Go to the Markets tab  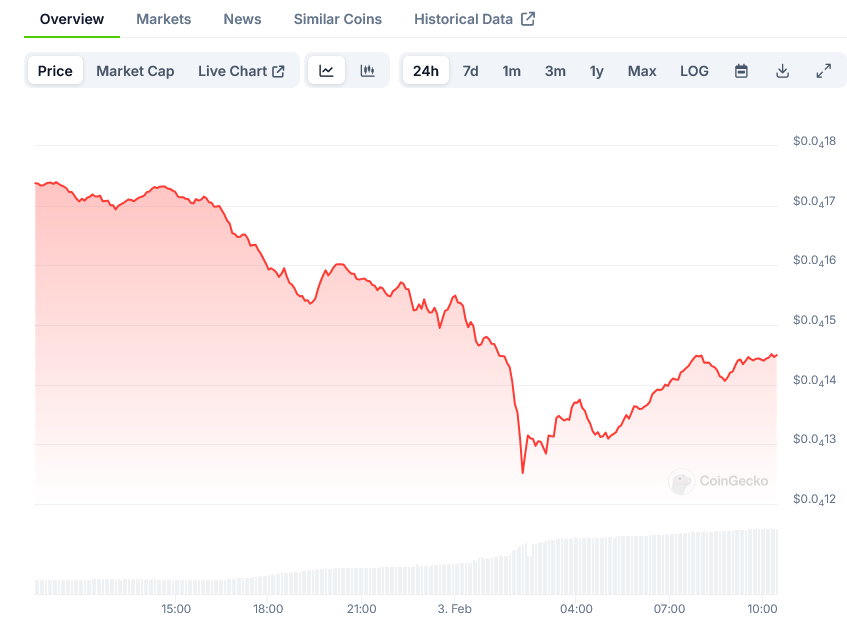pos(163,19)
